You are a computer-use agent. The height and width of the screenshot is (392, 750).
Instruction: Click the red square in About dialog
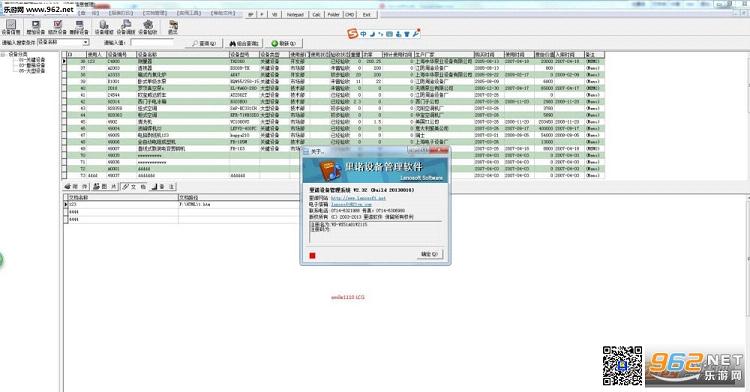(x=312, y=256)
